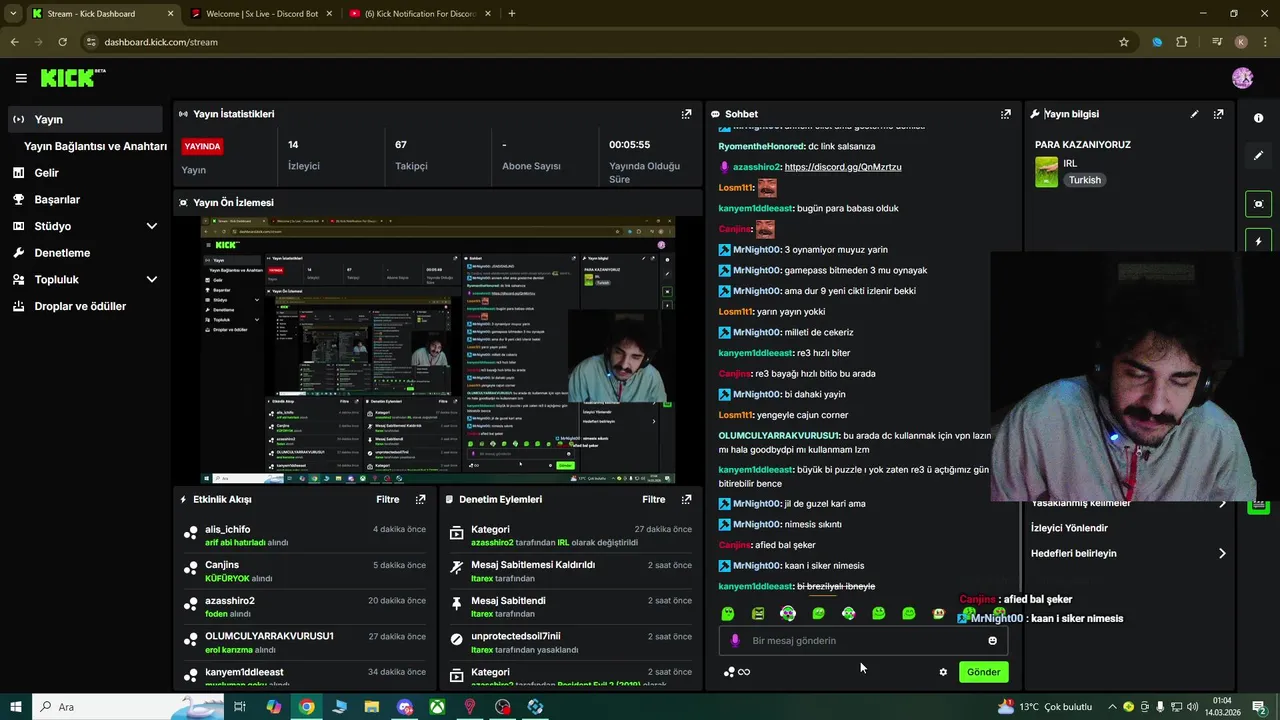Screen dimensions: 1280x720
Task: Click the camera focus icon in right sidebar
Action: pos(1258,204)
